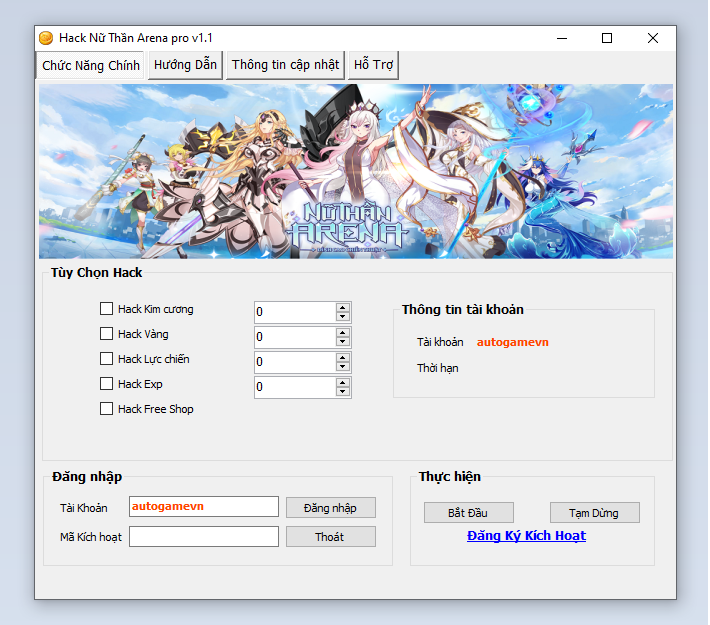
Task: Pause using the Tạm Dừng button
Action: coord(594,513)
